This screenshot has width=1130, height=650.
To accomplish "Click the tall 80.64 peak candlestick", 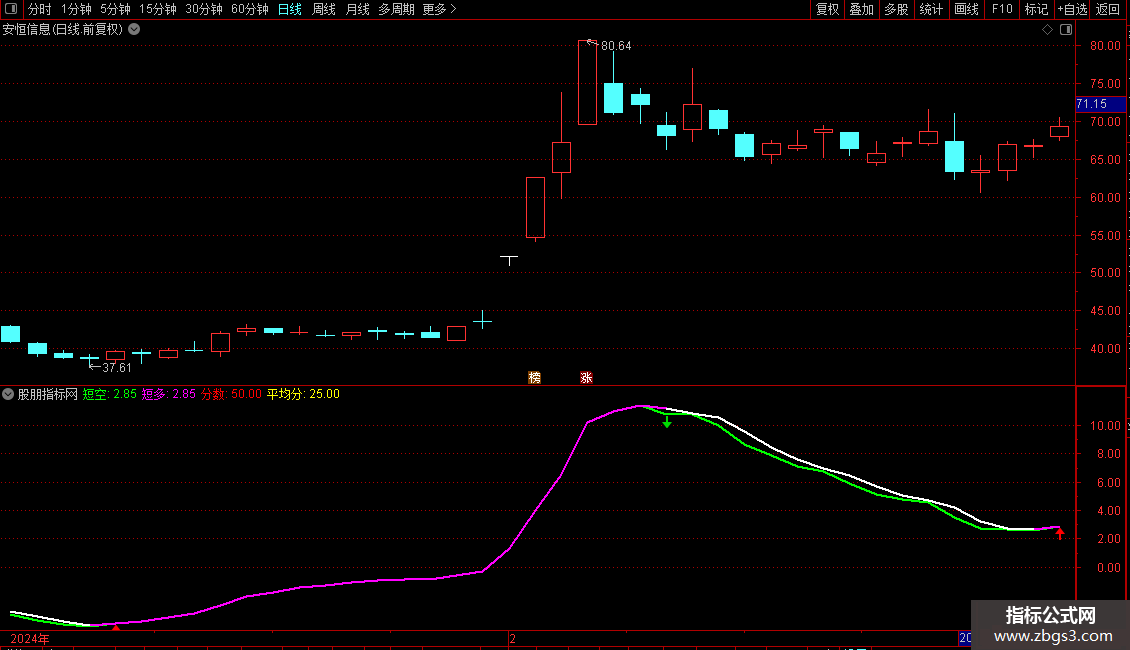I will point(587,82).
